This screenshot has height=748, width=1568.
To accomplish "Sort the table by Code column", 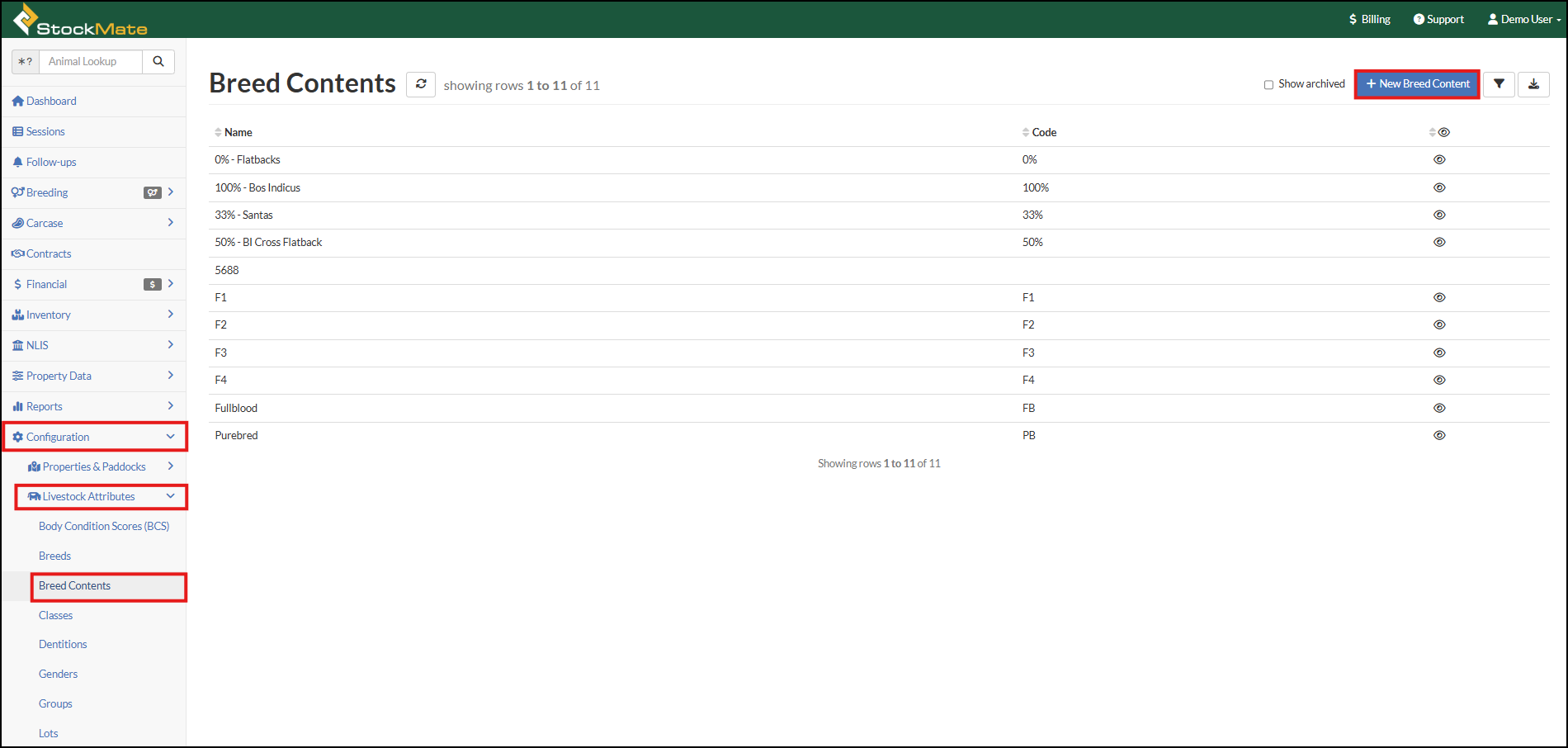I will tap(1043, 132).
